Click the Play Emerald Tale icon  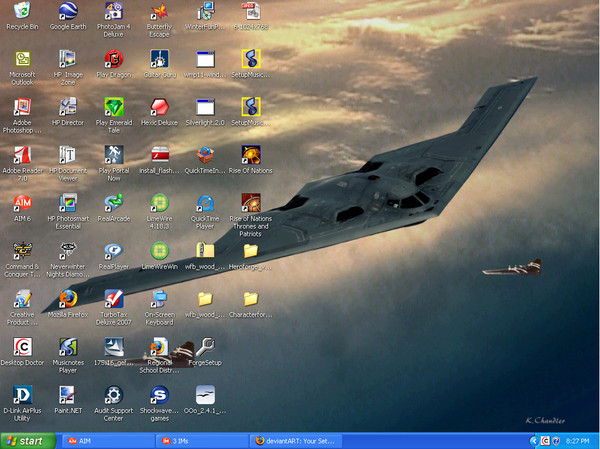coord(114,107)
